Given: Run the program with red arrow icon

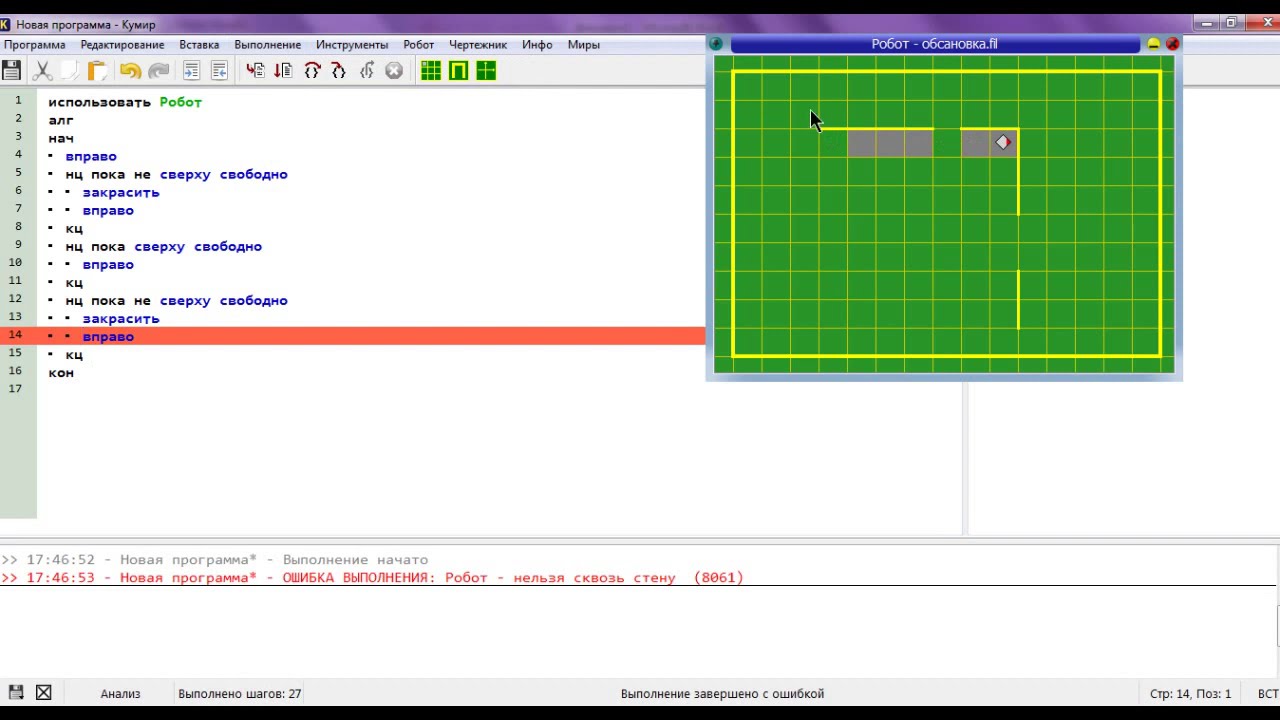Looking at the screenshot, I should click(256, 70).
